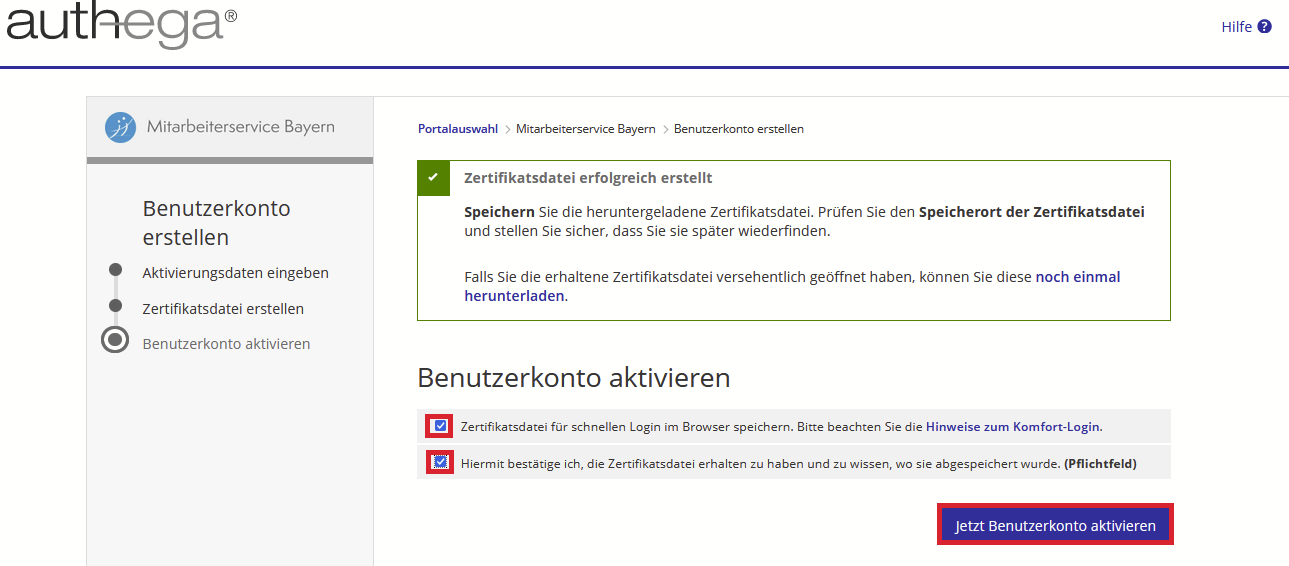
Task: Uncheck the mandatory certificate confirmation checkbox
Action: coord(440,462)
